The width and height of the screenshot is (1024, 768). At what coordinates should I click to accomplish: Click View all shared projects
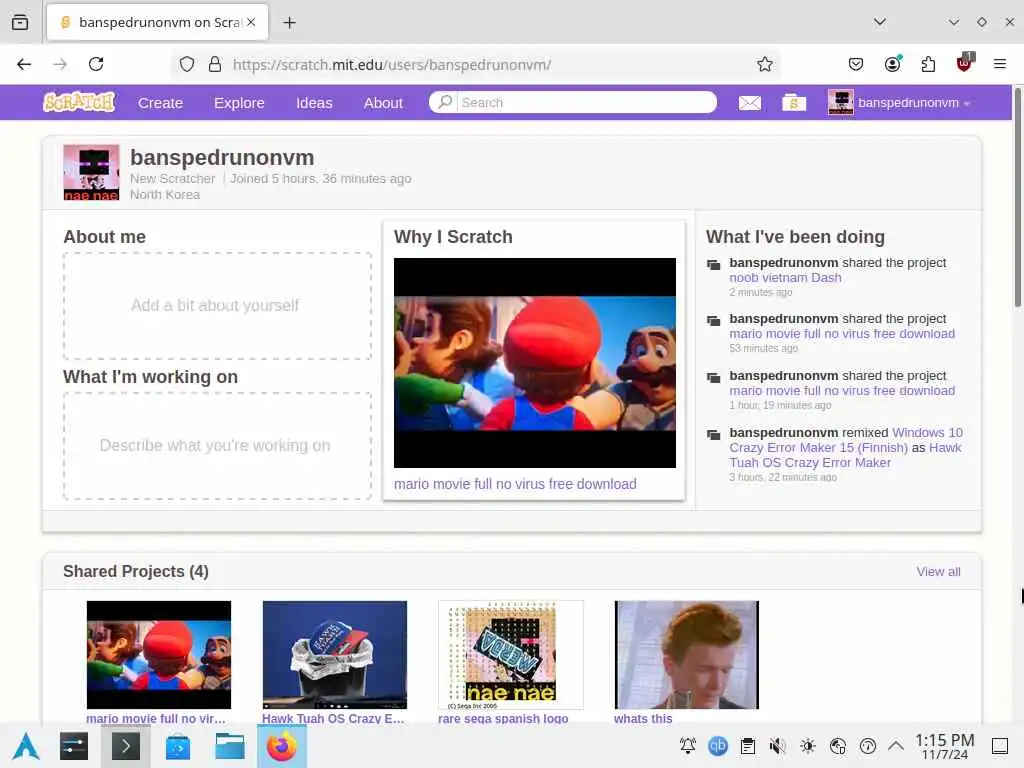[938, 571]
